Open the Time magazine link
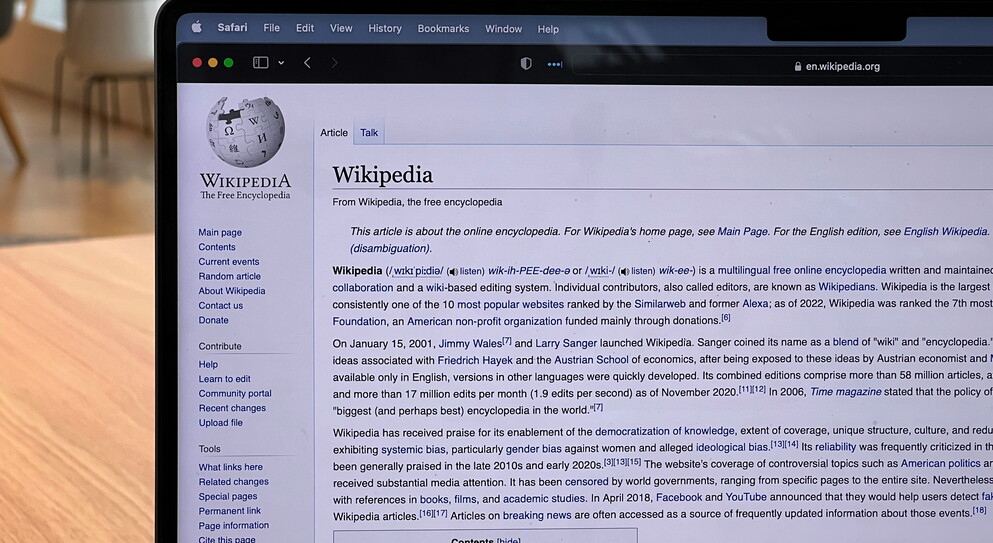The width and height of the screenshot is (993, 543). point(845,392)
